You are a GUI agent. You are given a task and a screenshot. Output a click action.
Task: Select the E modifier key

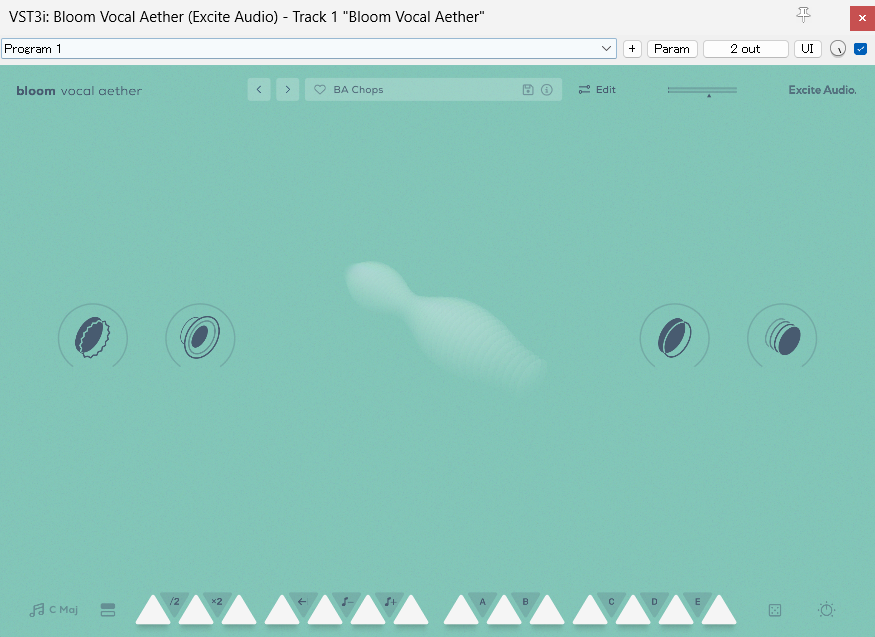tap(698, 604)
